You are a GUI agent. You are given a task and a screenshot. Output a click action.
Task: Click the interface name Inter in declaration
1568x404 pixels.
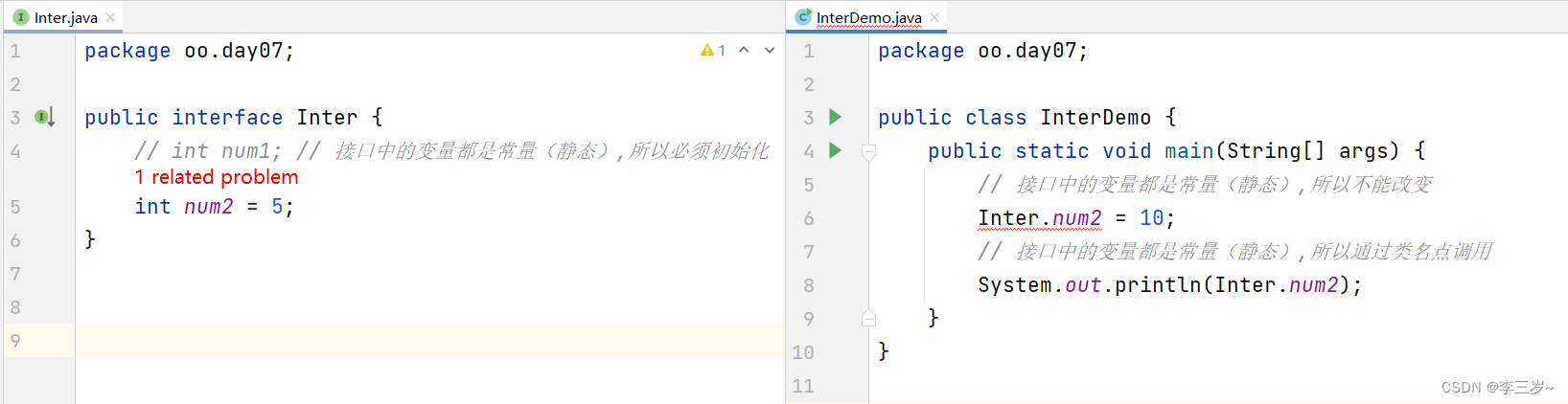point(327,118)
